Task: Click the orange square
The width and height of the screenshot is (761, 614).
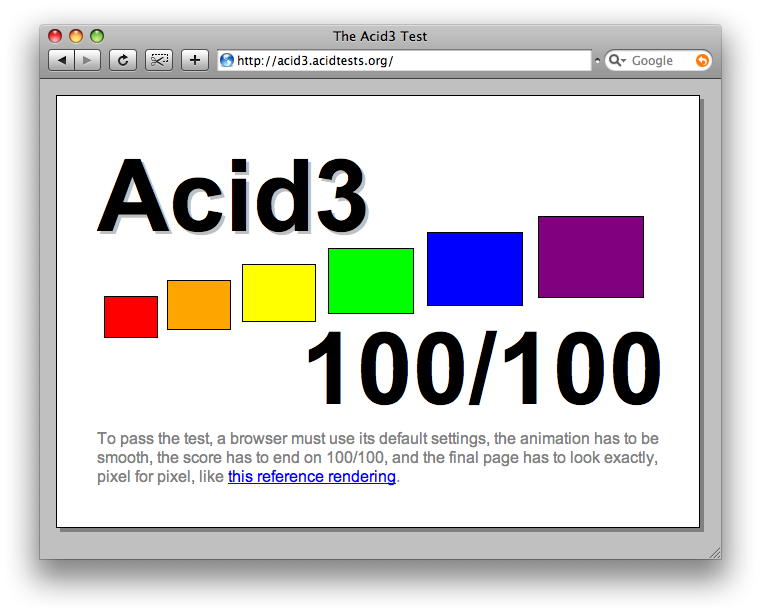Action: click(x=199, y=305)
